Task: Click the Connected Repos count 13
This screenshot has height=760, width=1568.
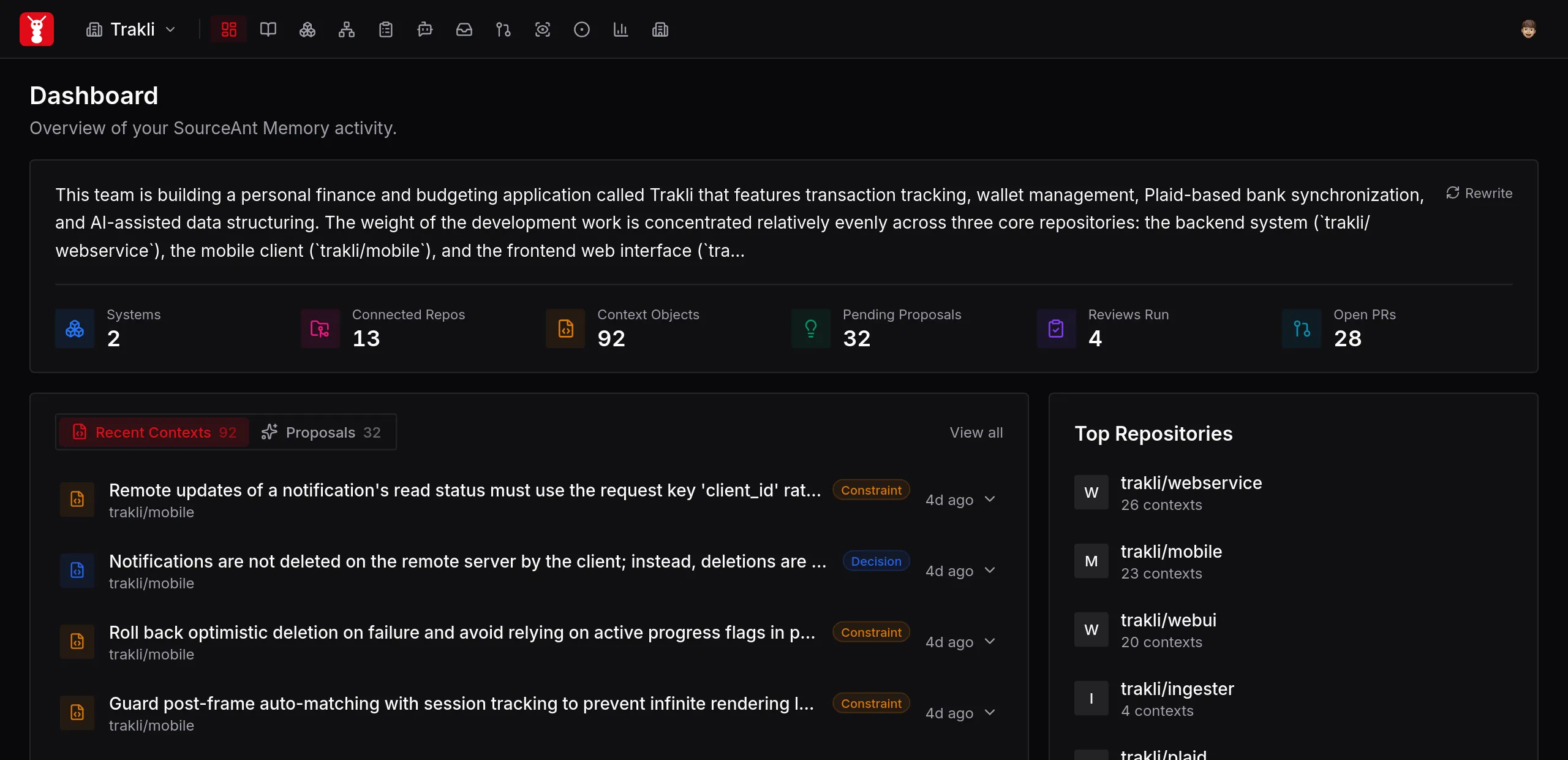Action: (x=366, y=338)
